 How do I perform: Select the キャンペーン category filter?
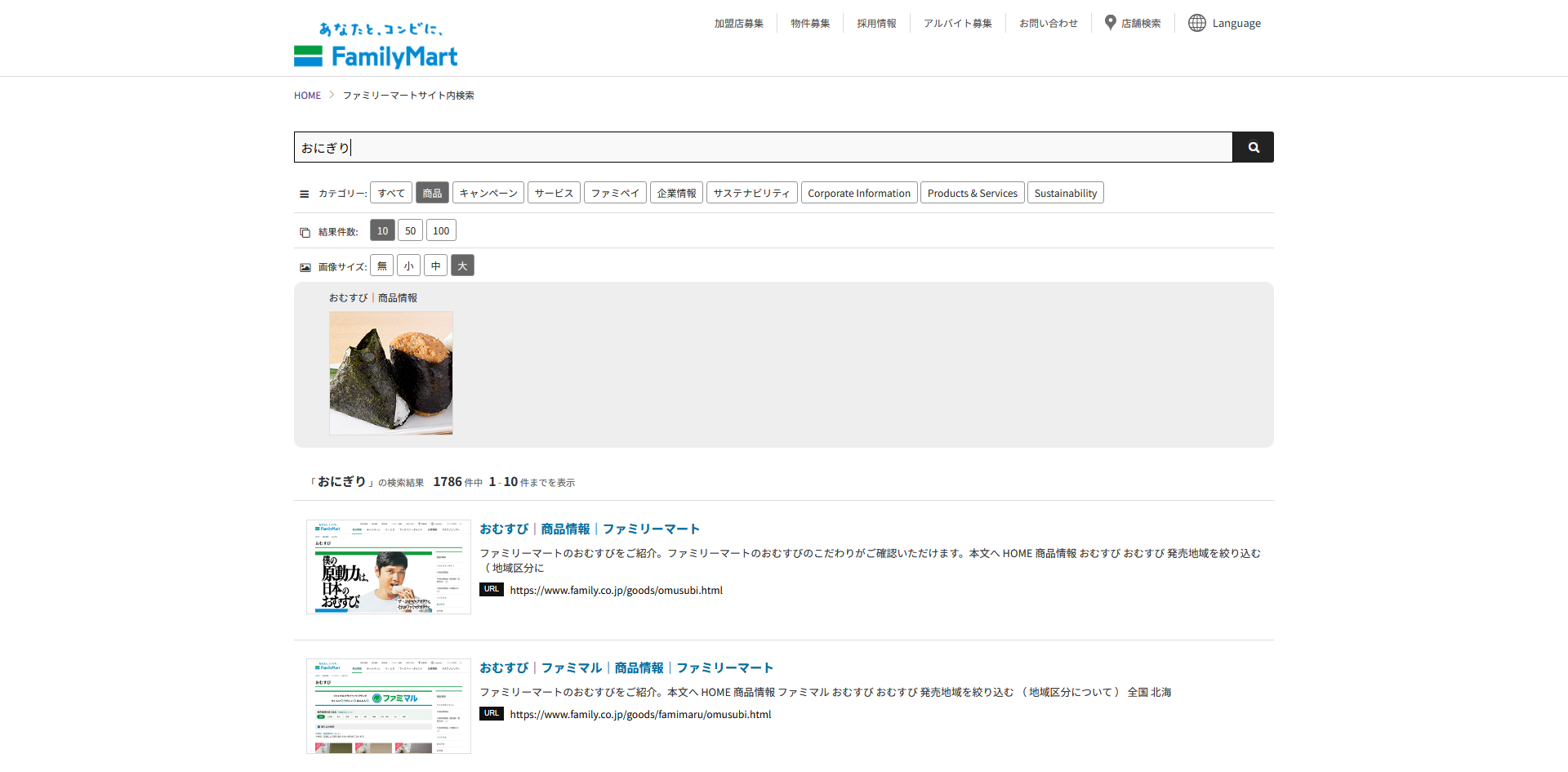(x=488, y=193)
